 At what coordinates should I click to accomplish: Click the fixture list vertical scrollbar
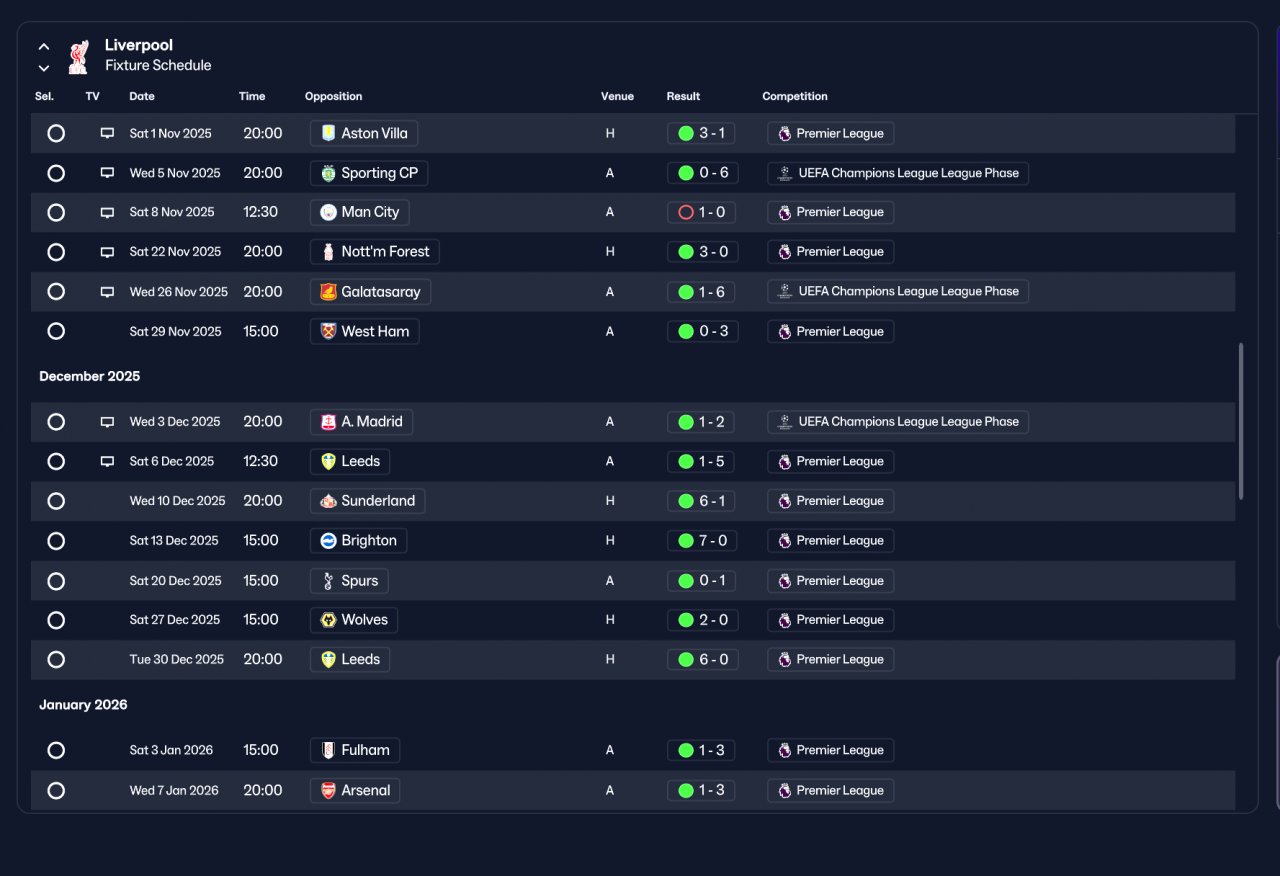[x=1241, y=422]
